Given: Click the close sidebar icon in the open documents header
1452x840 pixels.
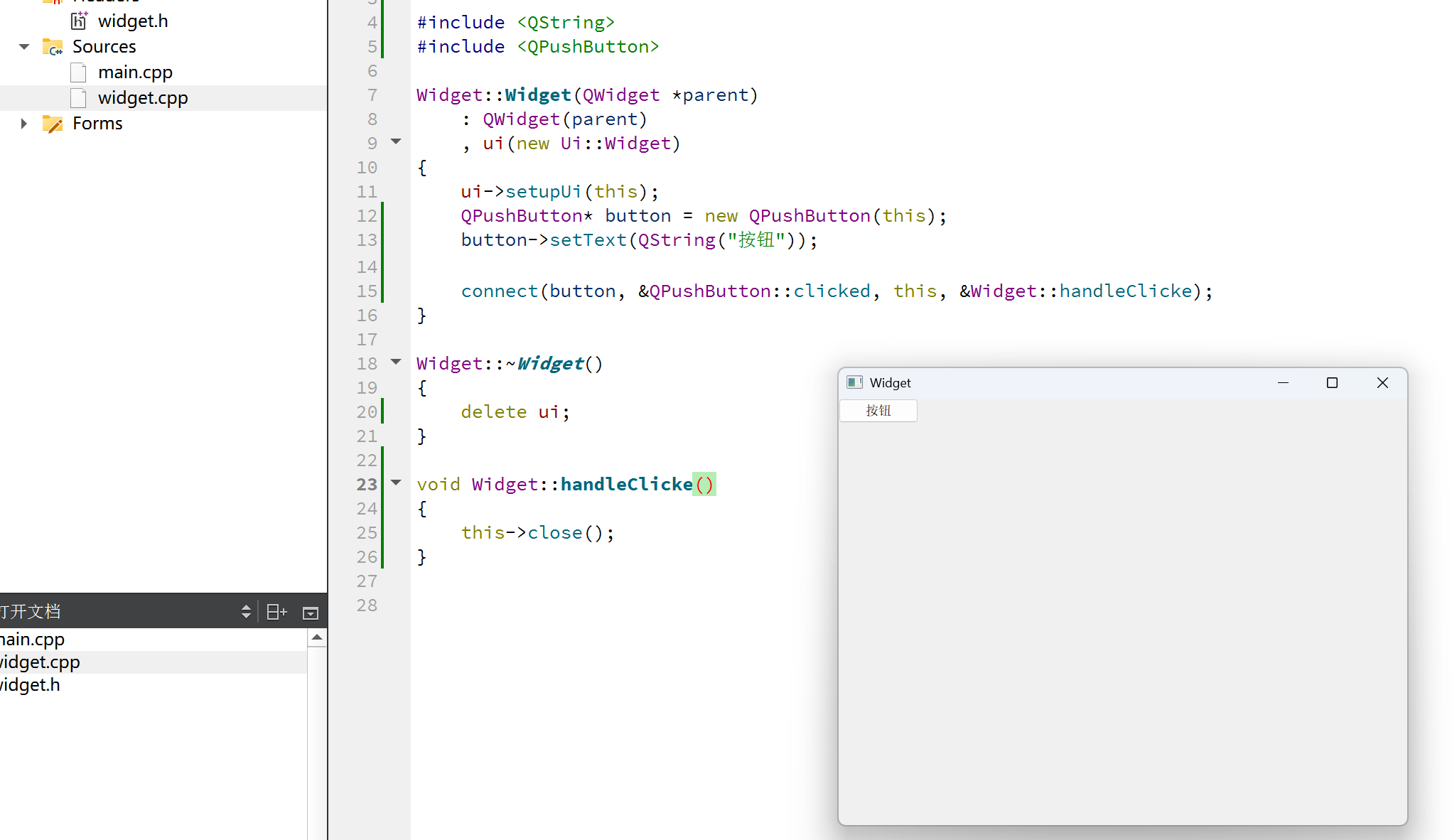Looking at the screenshot, I should (311, 613).
